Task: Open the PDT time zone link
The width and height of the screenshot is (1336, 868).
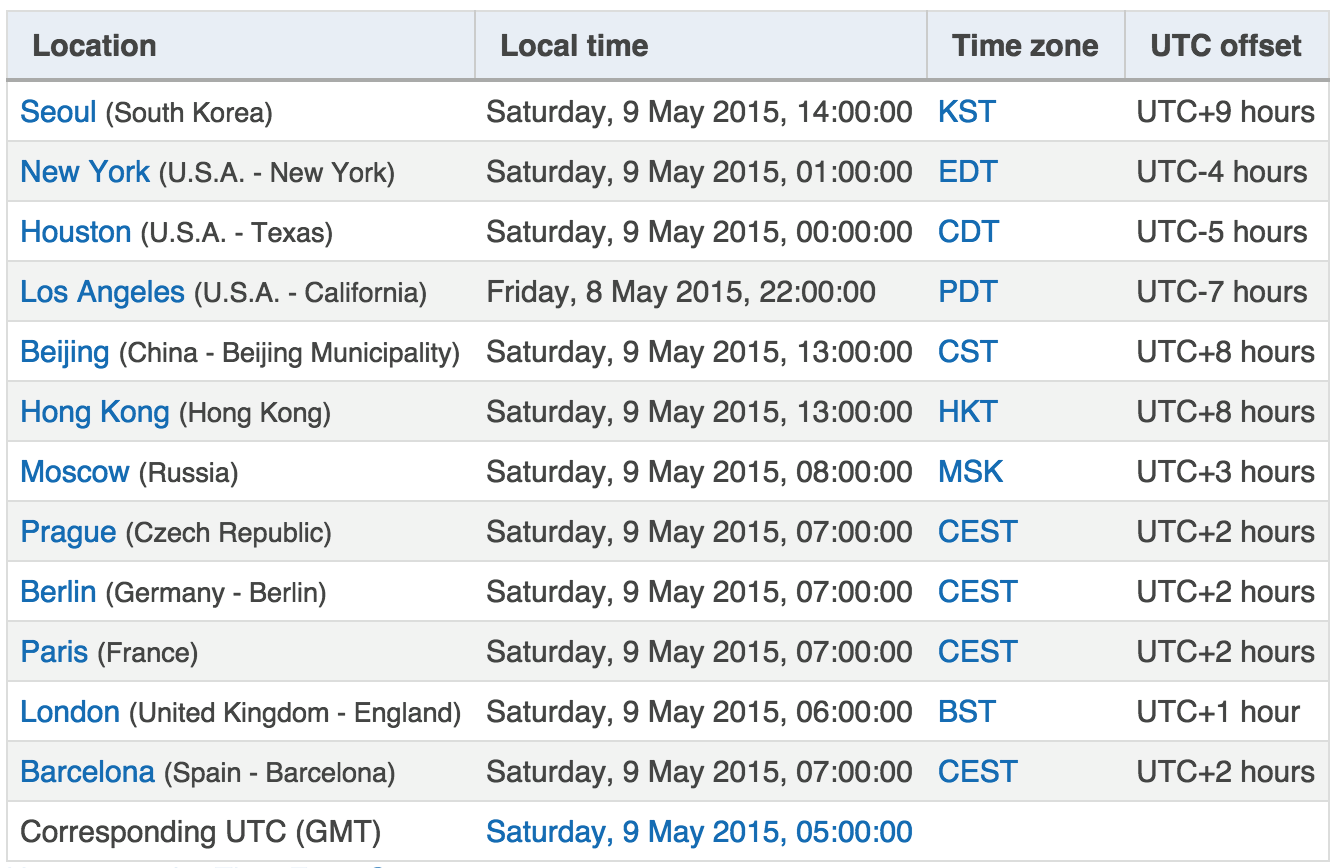Action: 968,292
